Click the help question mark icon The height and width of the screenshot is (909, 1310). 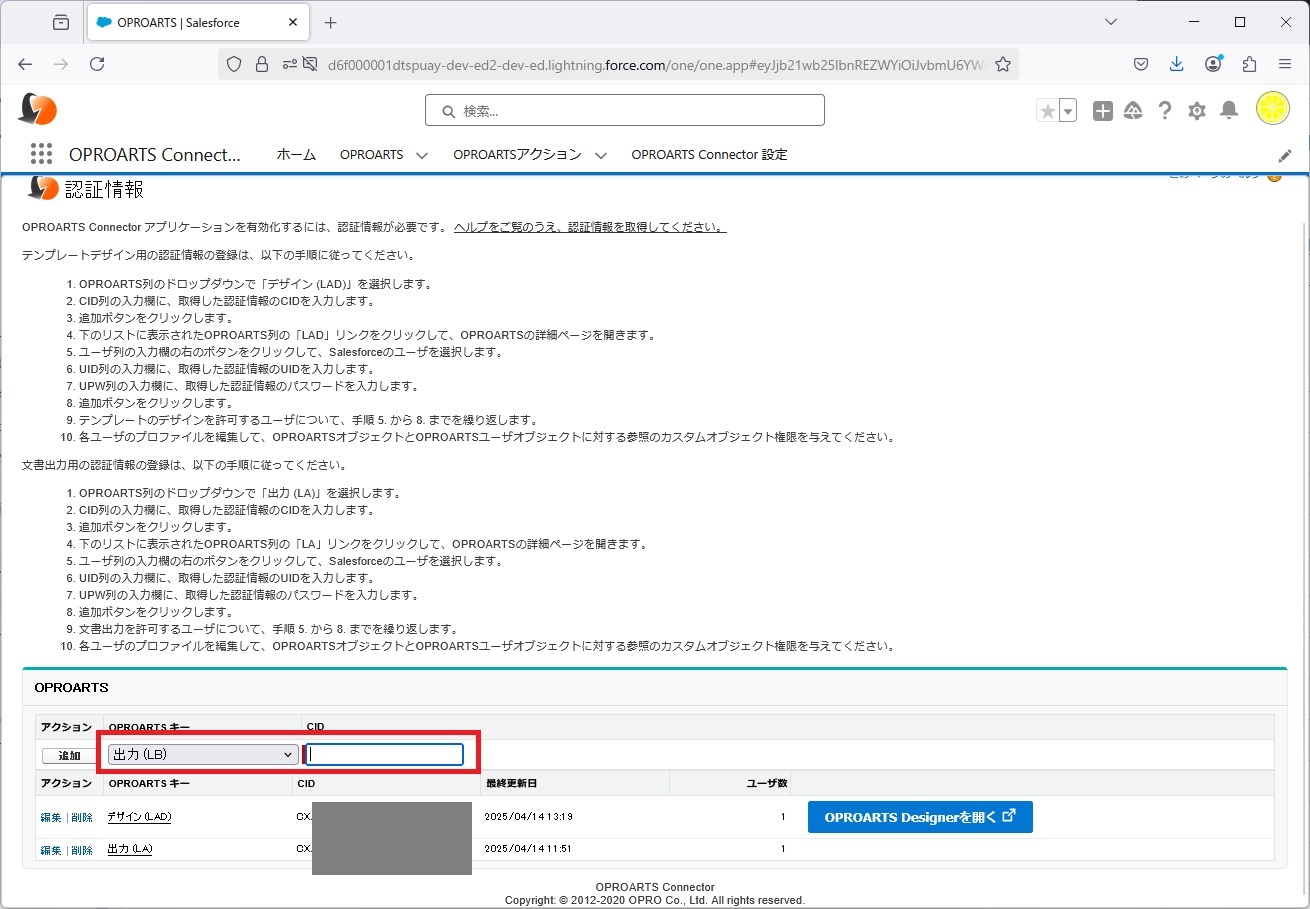pos(1165,111)
